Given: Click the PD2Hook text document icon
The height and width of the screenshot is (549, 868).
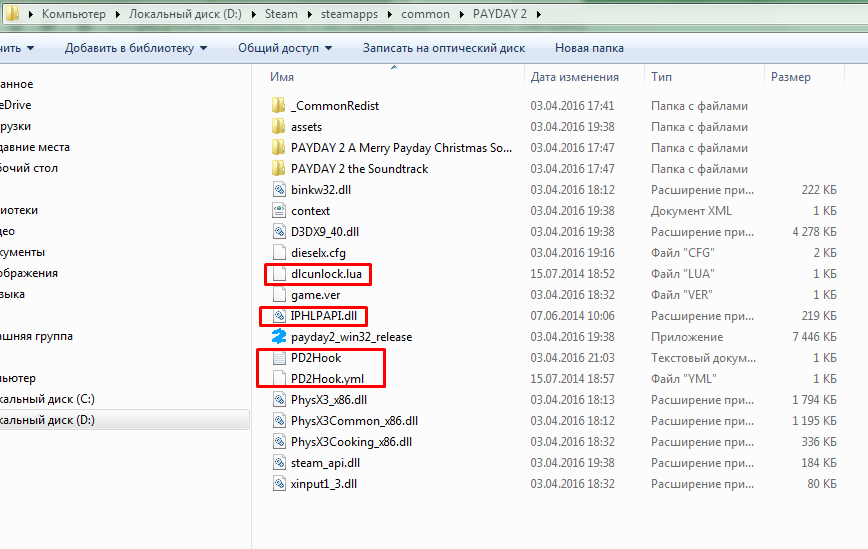Looking at the screenshot, I should tap(279, 358).
